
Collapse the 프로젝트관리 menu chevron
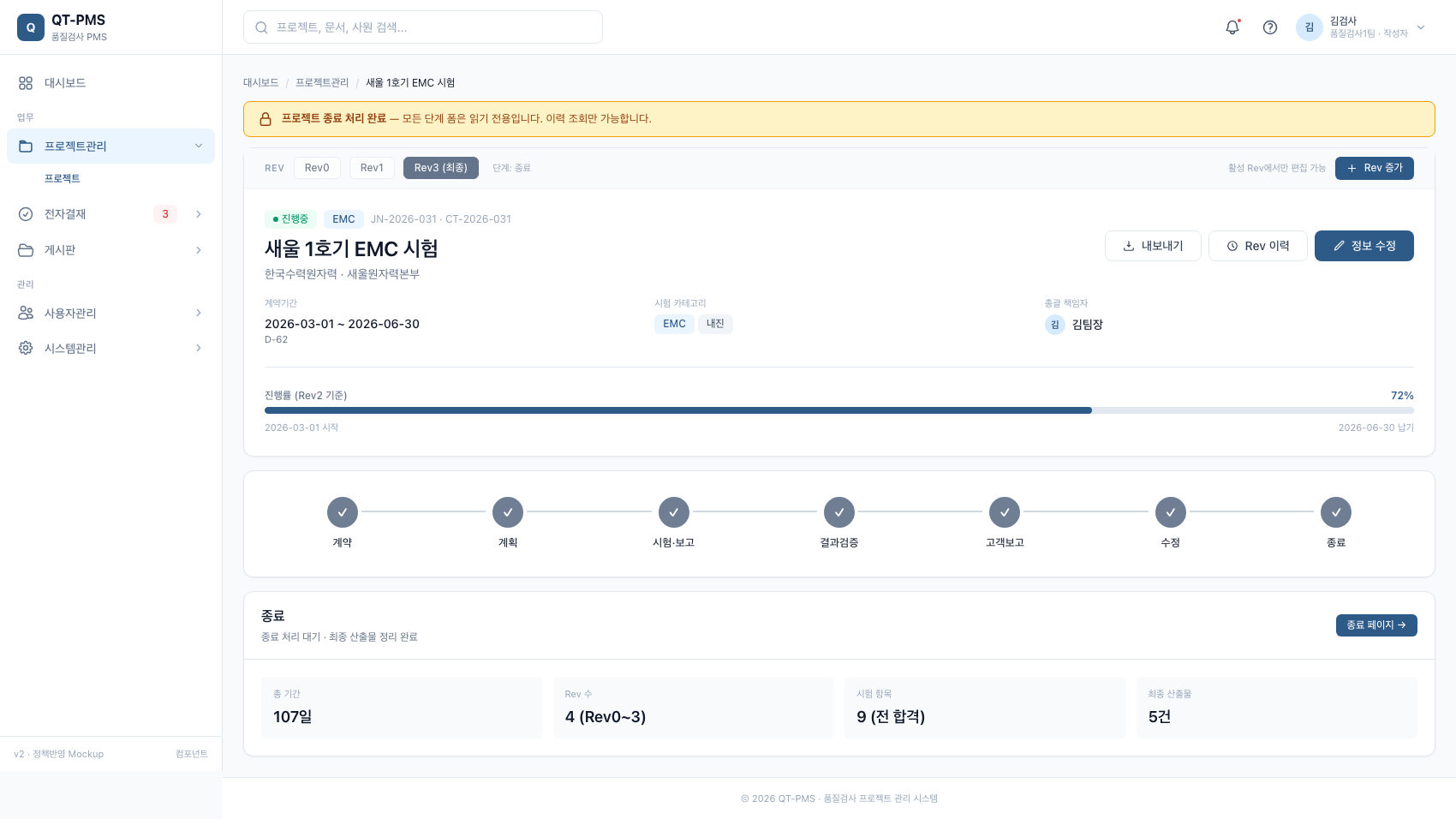tap(199, 146)
